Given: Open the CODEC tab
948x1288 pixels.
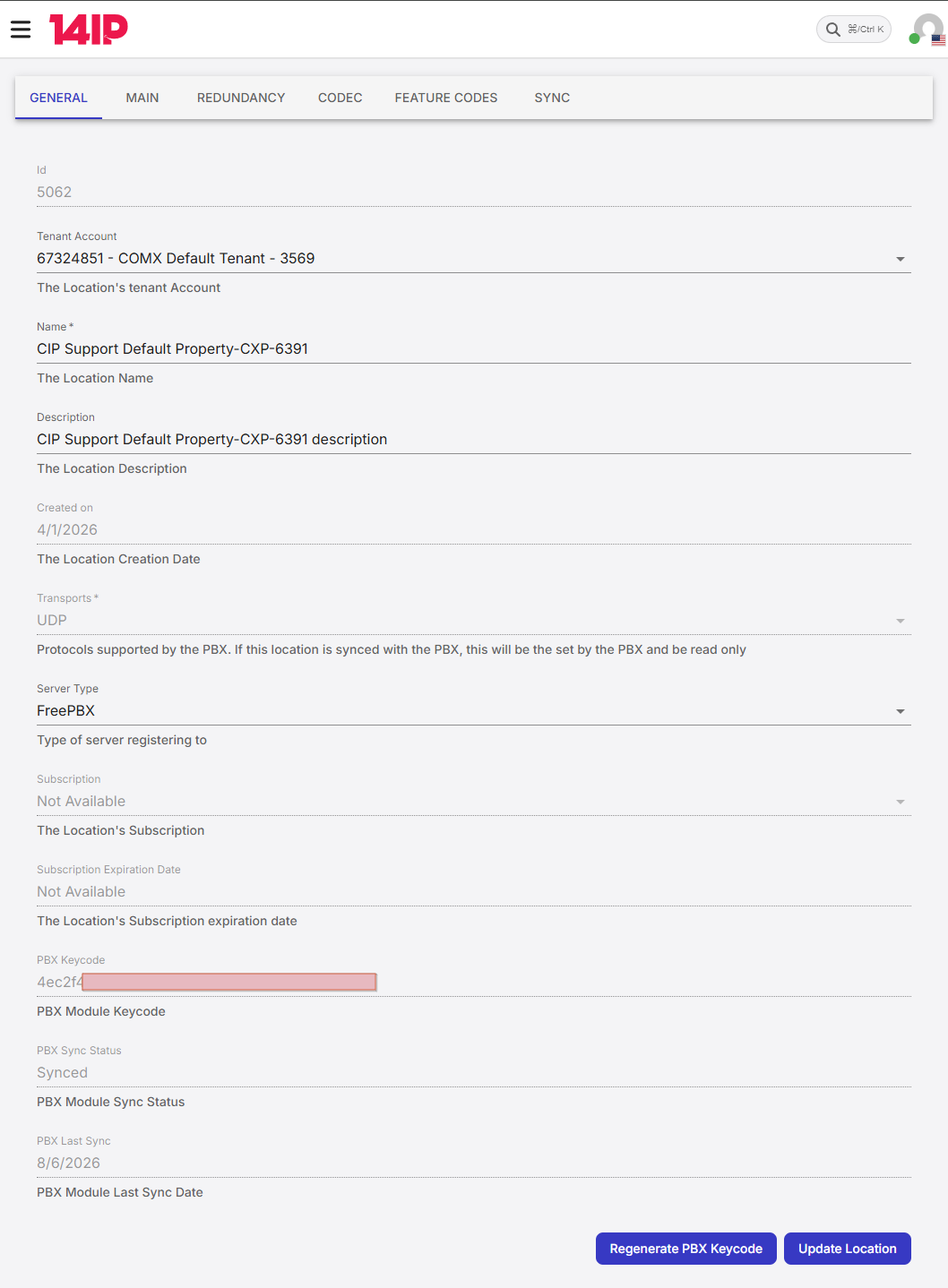Looking at the screenshot, I should tap(340, 98).
